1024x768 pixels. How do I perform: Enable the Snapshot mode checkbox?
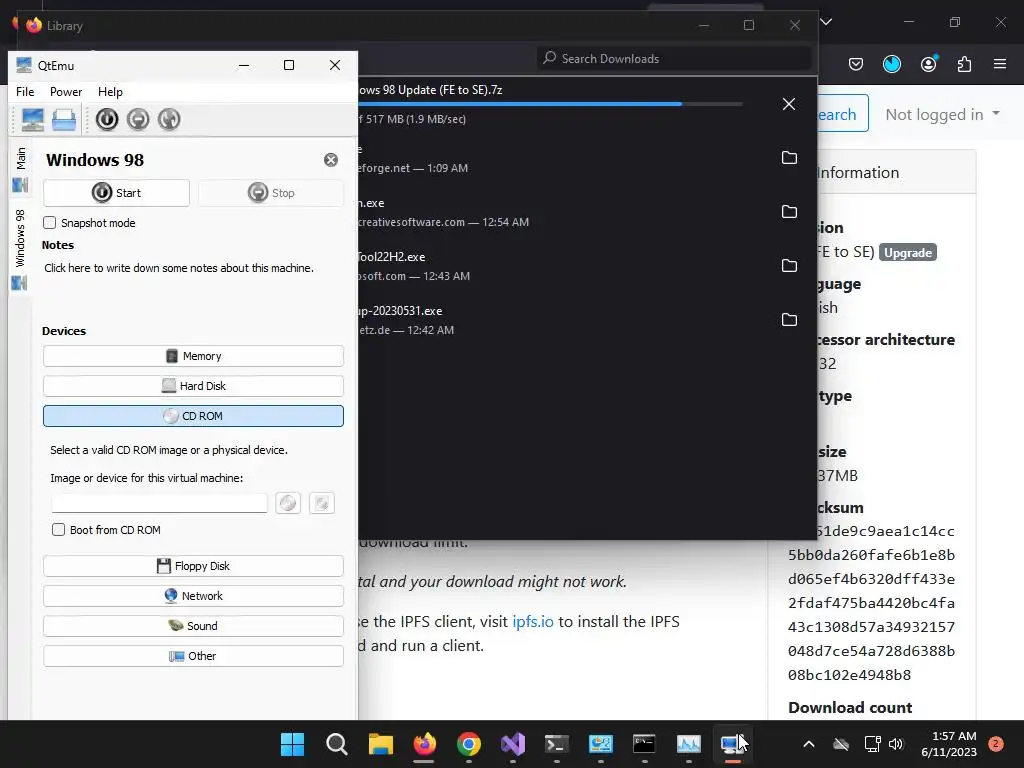click(x=50, y=223)
